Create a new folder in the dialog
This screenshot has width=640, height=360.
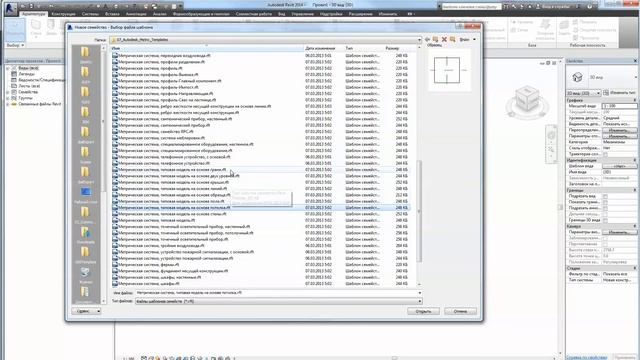452,40
